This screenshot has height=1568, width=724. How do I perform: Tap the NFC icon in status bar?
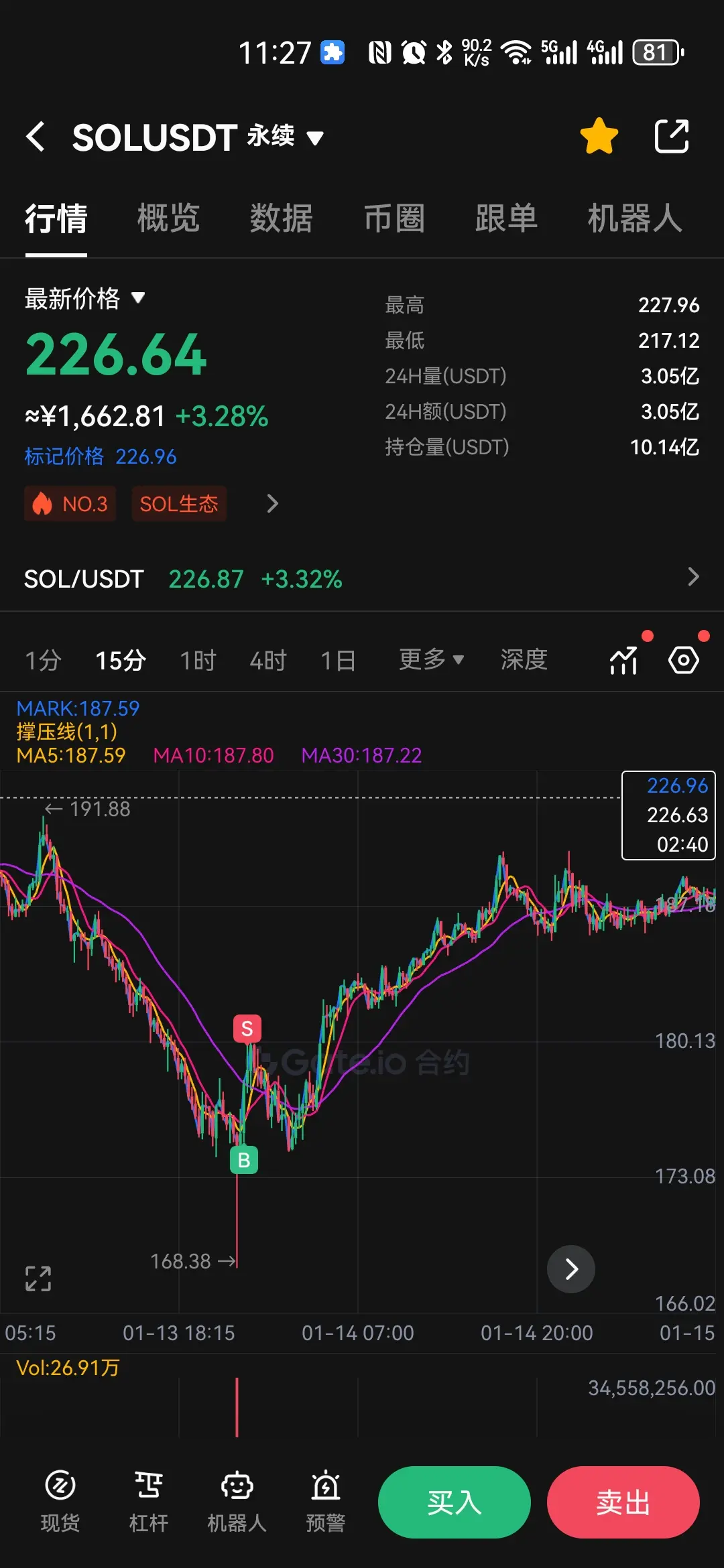pos(380,52)
